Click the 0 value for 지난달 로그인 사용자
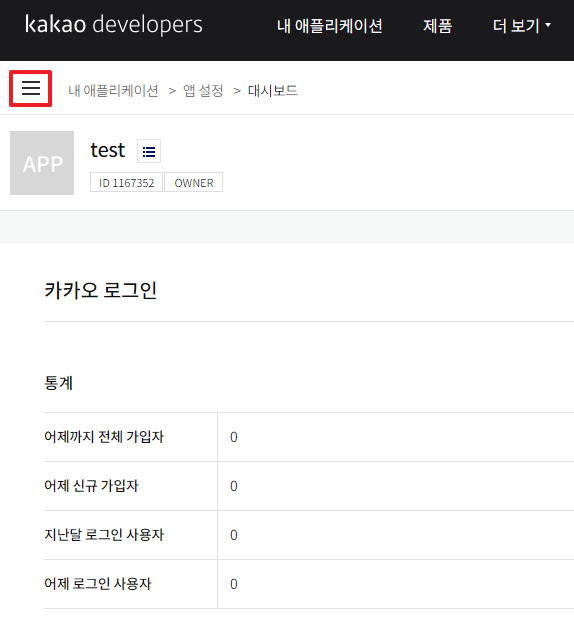 tap(234, 535)
